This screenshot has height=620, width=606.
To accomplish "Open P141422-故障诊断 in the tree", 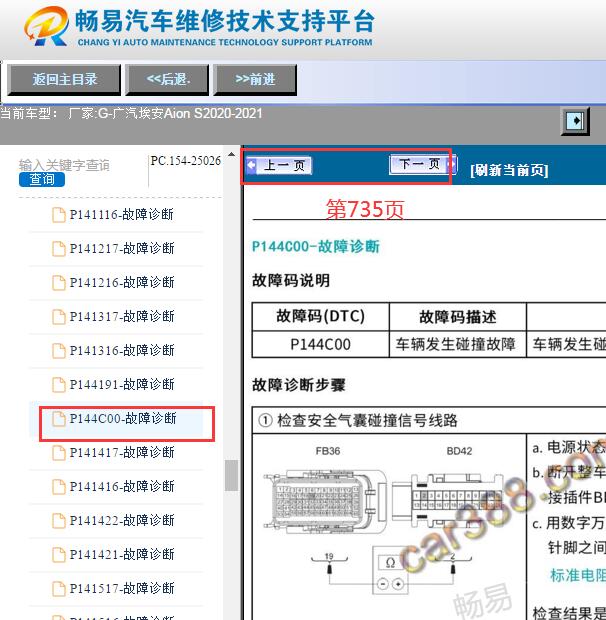I will coord(122,520).
